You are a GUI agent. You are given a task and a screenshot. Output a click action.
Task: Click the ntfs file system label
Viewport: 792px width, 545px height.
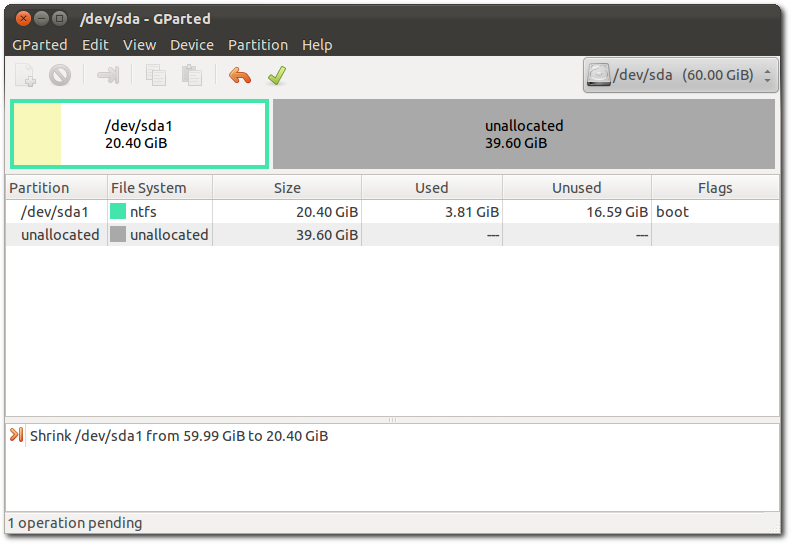[x=143, y=212]
